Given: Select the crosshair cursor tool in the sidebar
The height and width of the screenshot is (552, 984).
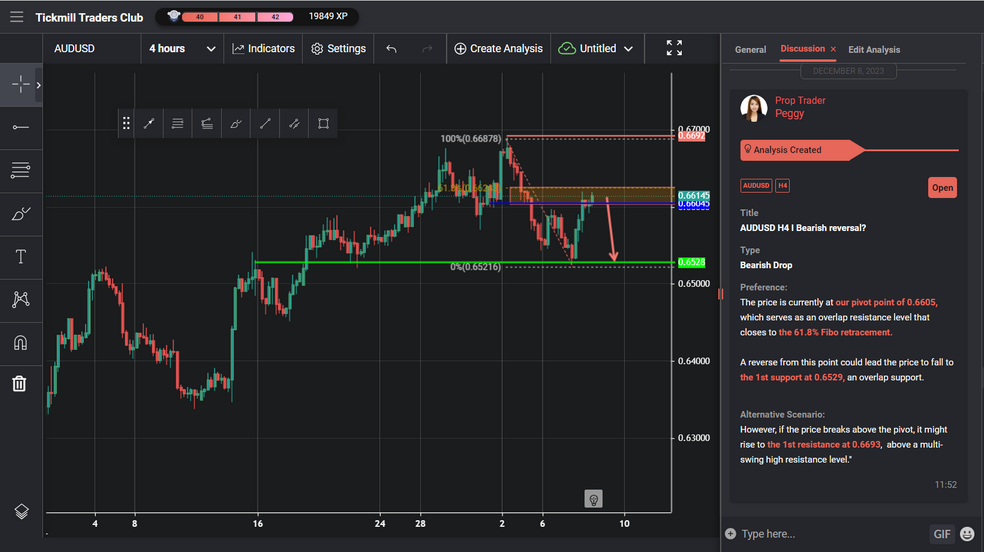Looking at the screenshot, I should click(x=20, y=85).
